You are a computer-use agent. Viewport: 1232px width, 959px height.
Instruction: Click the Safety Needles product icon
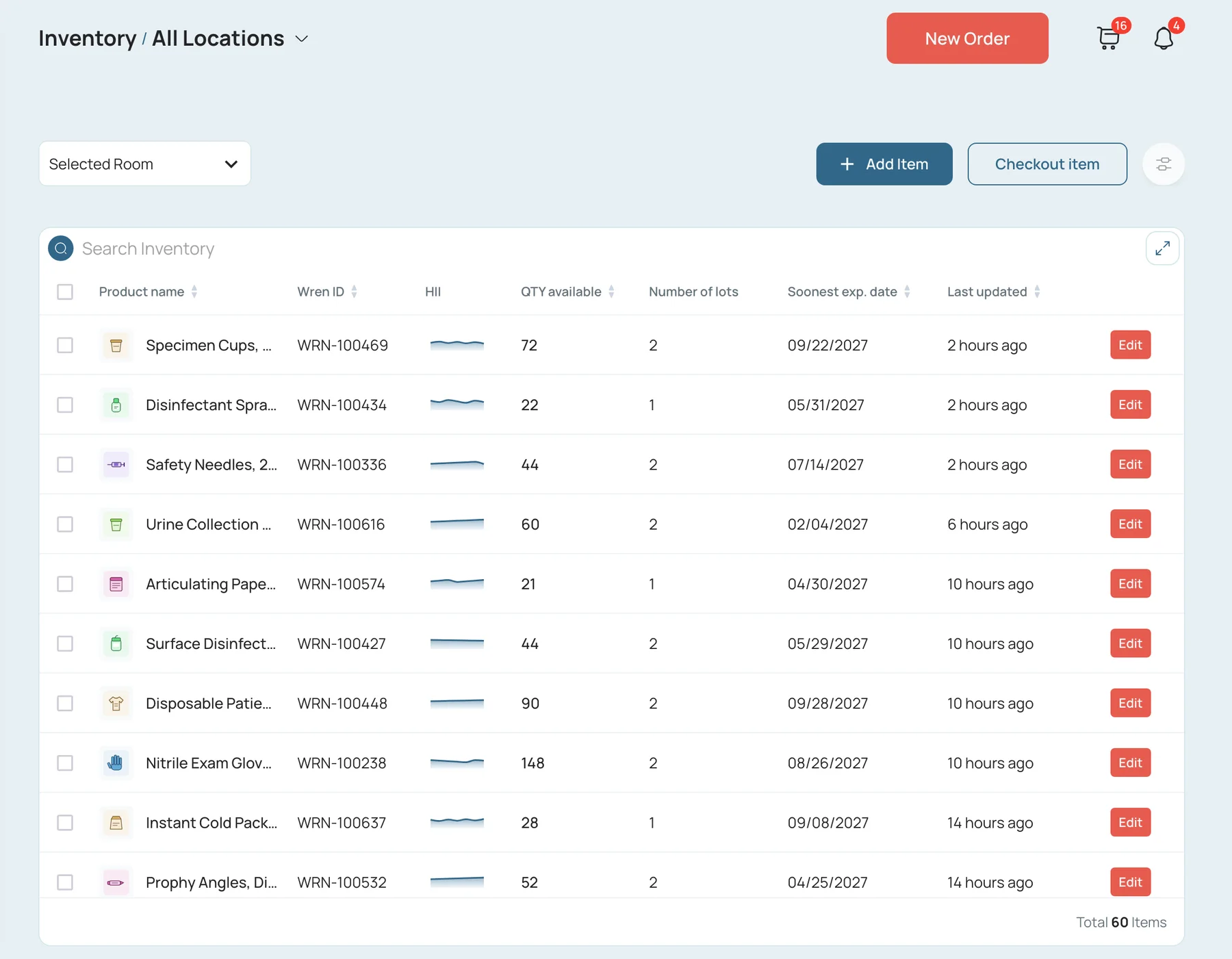(116, 464)
